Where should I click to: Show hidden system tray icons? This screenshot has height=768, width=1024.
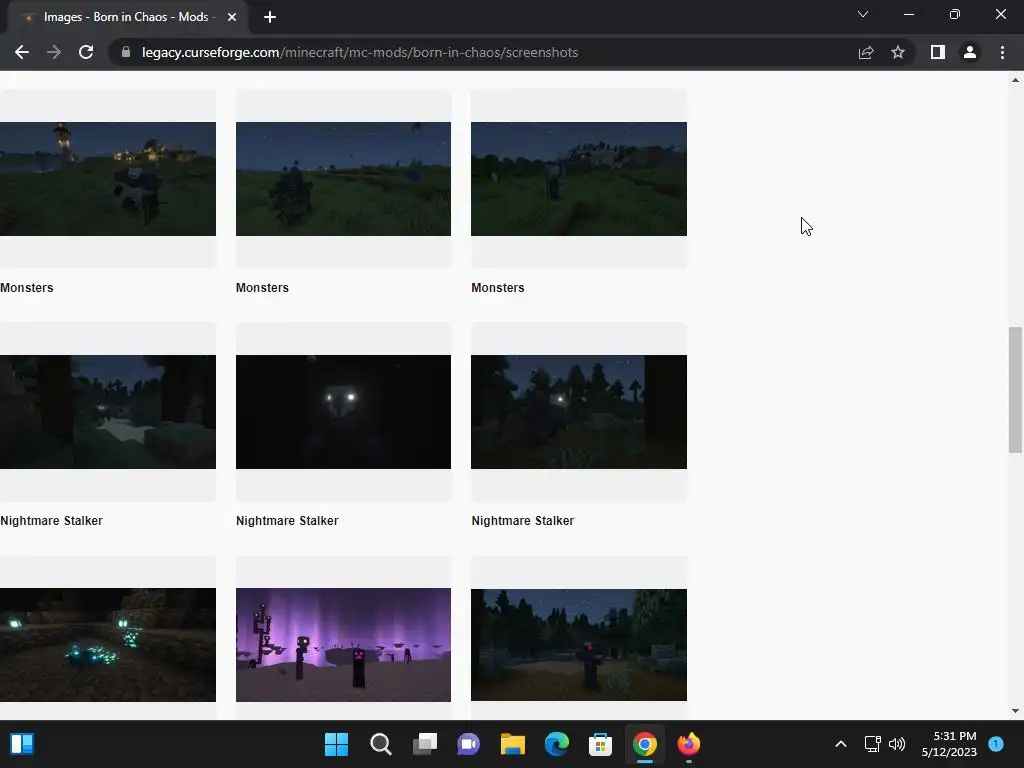point(841,744)
